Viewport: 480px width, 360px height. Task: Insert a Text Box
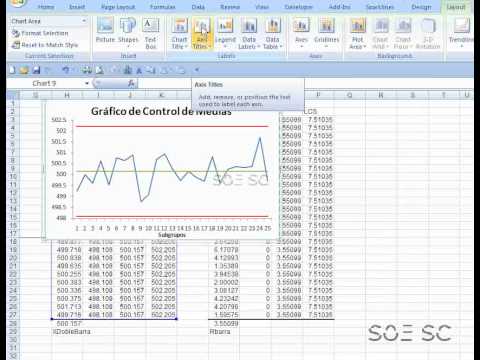(151, 34)
